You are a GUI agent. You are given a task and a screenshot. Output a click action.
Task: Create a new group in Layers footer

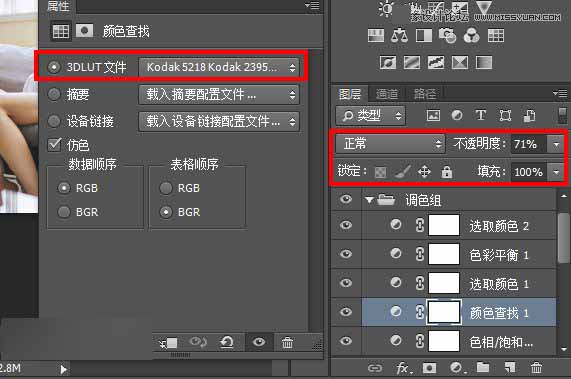(483, 368)
